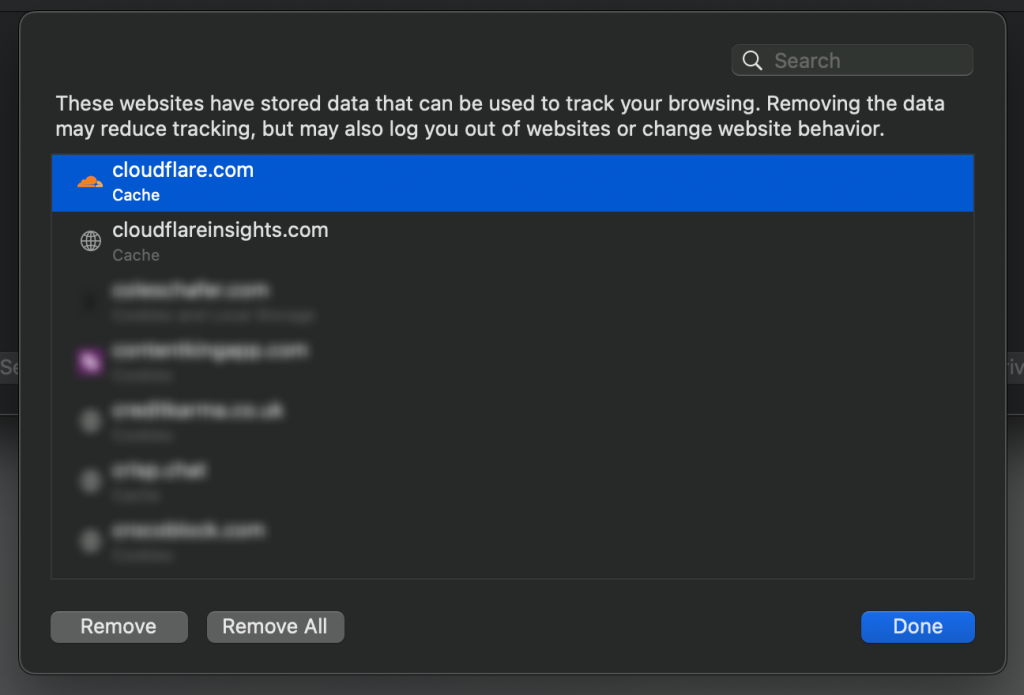The image size is (1024, 695).
Task: Select the last blurred domain name in the list
Action: click(x=187, y=530)
